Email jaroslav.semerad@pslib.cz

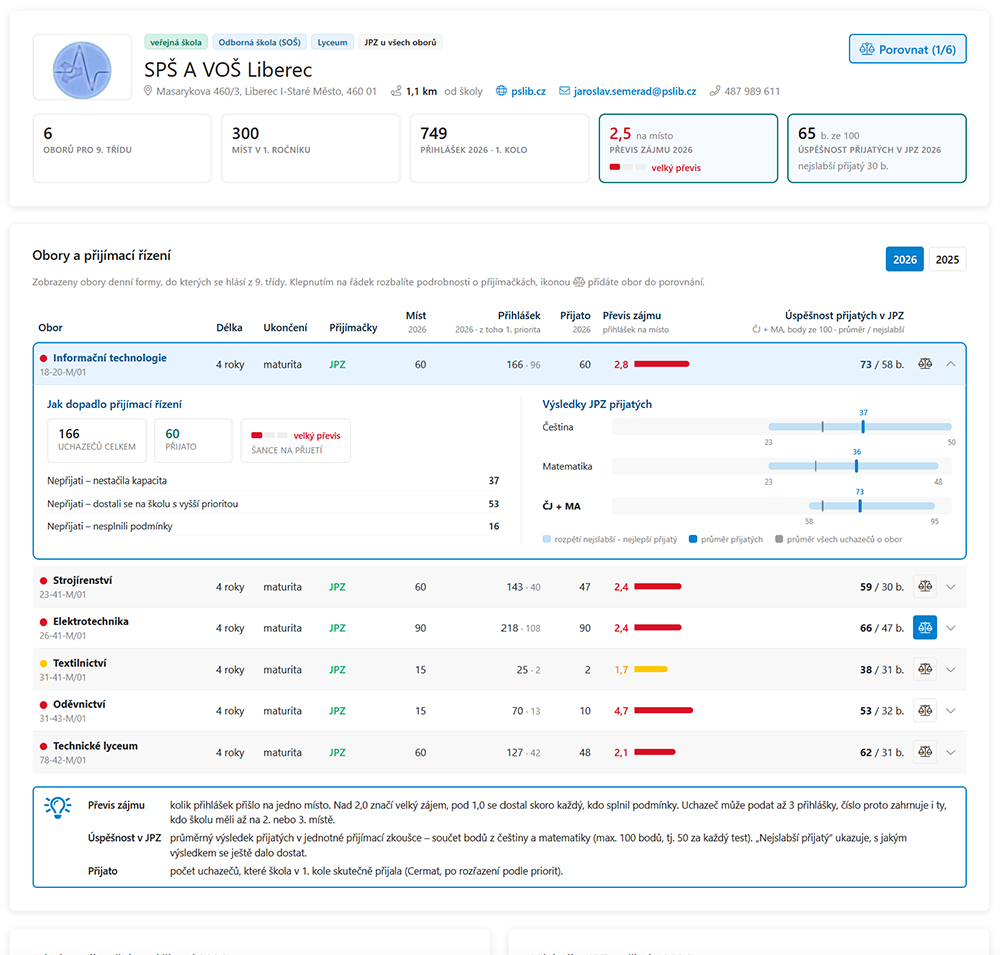pos(635,91)
